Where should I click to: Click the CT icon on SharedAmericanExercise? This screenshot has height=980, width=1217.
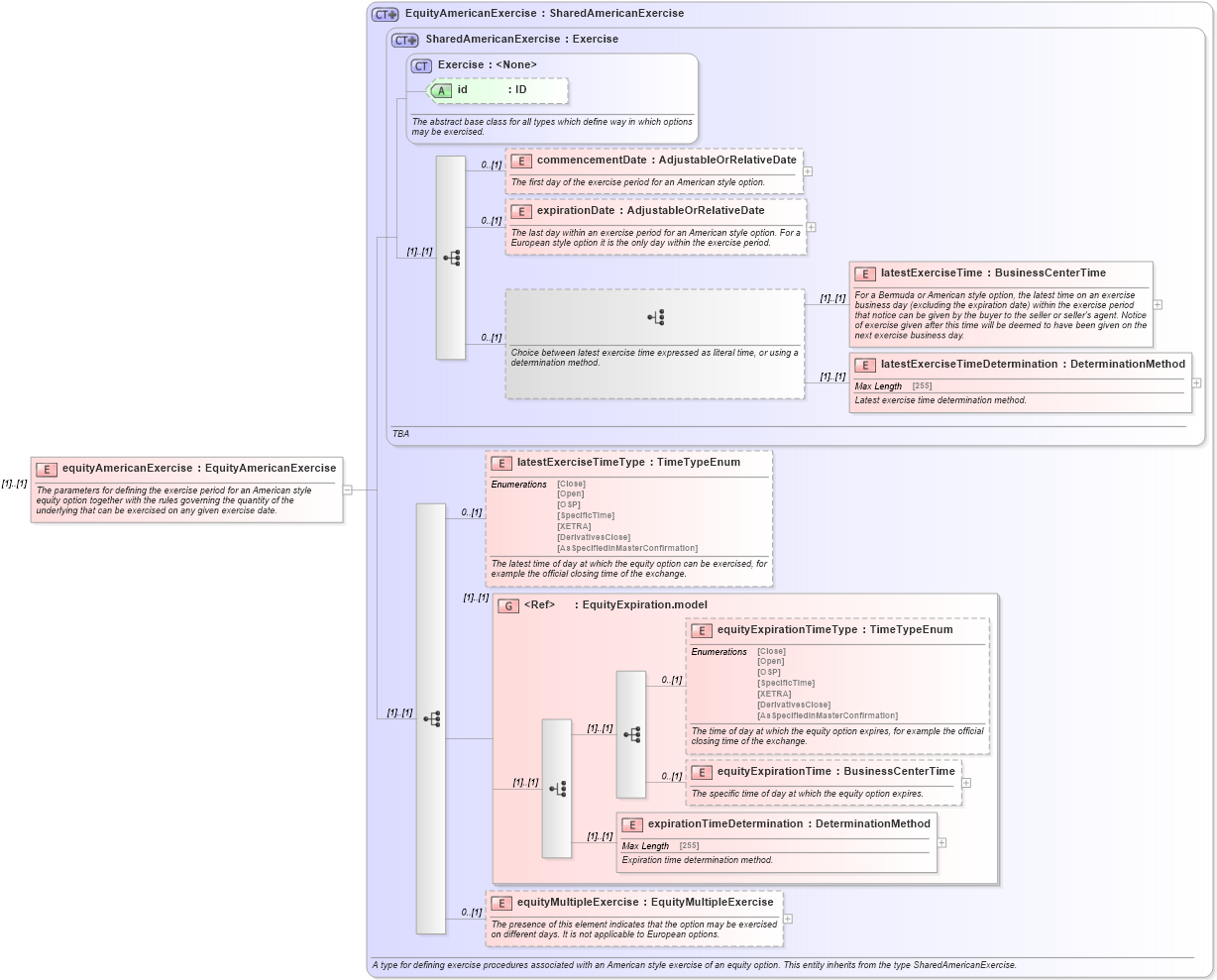[403, 40]
